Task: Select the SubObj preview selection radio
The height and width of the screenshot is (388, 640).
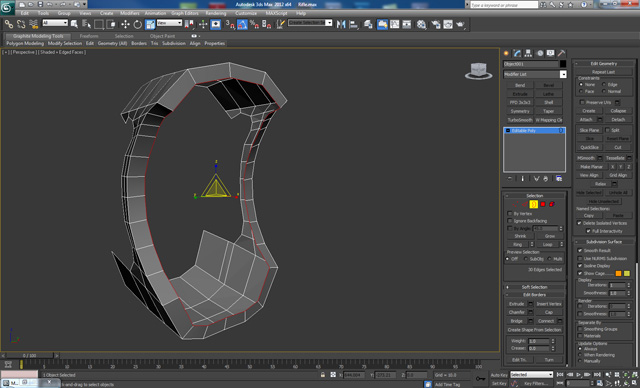Action: 526,259
